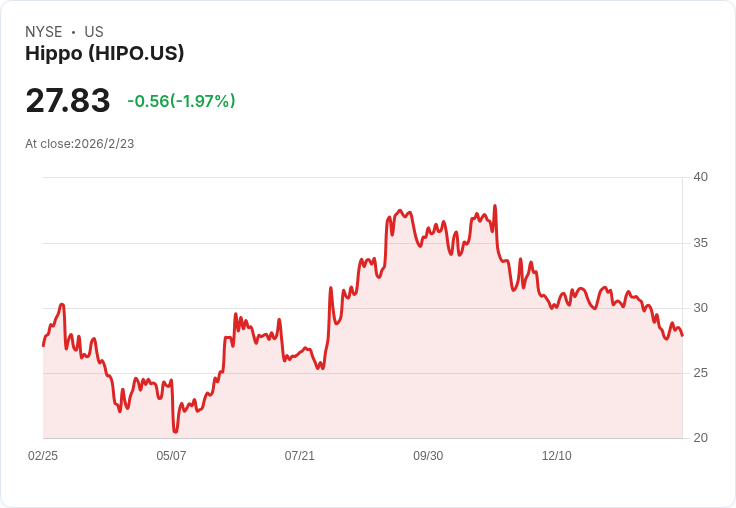
Task: Click the US market label
Action: click(94, 32)
